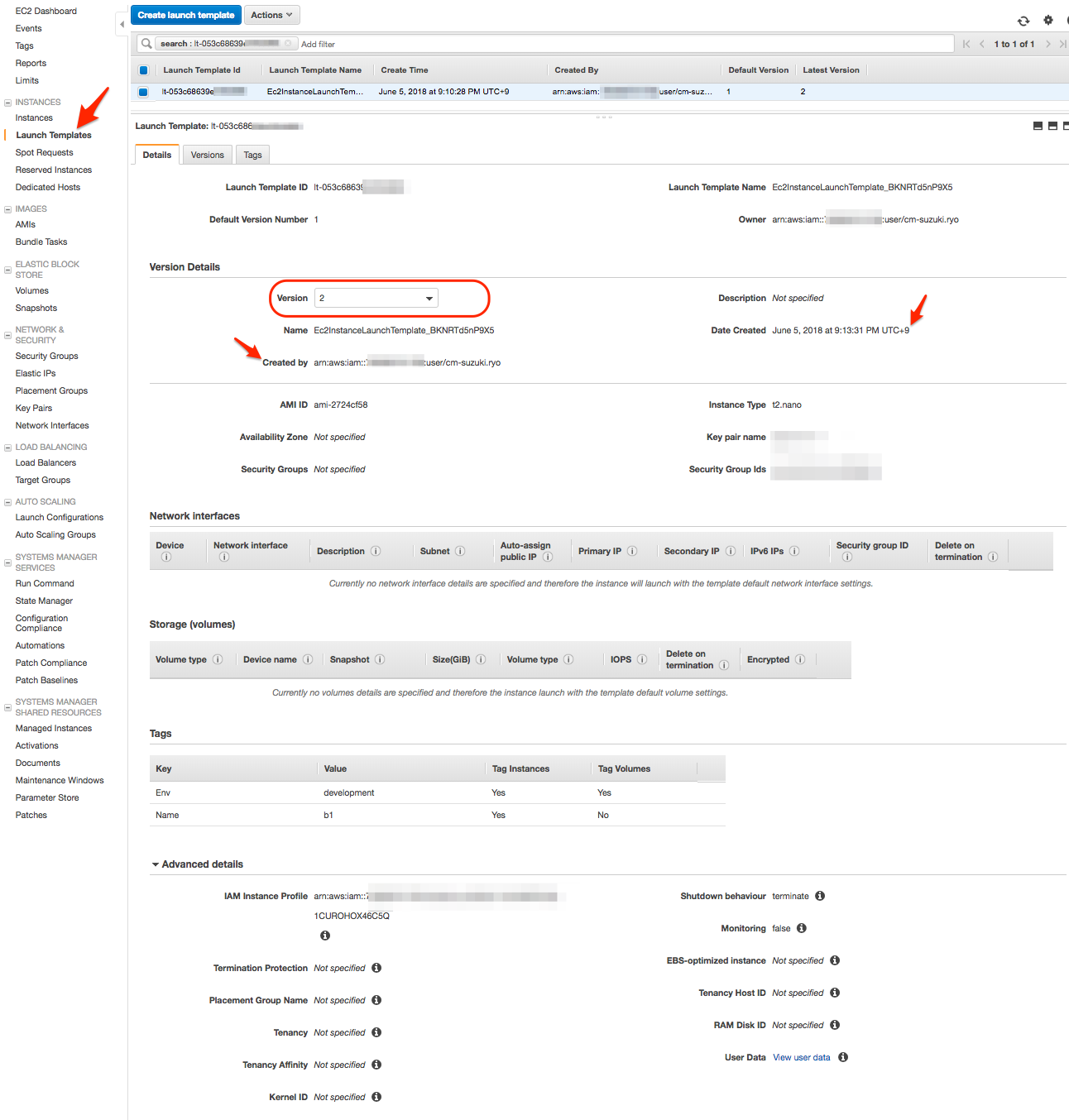Open the settings gear icon
This screenshot has width=1069, height=1120.
(1047, 20)
